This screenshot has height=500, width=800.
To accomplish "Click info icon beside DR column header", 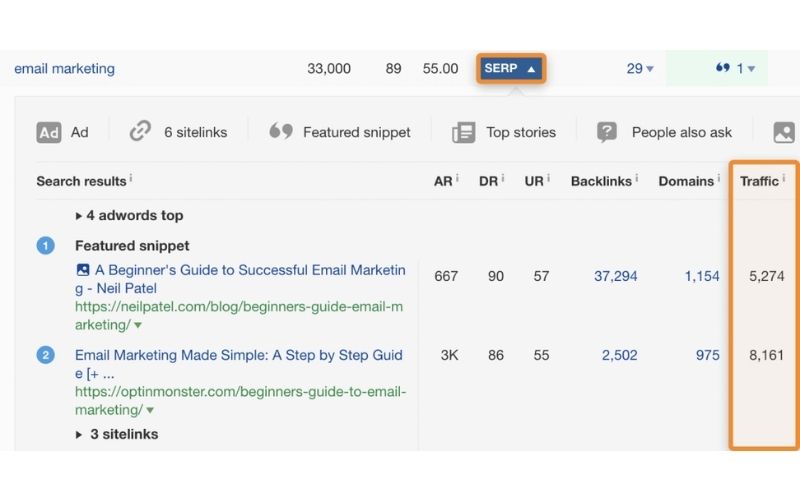I will (503, 178).
